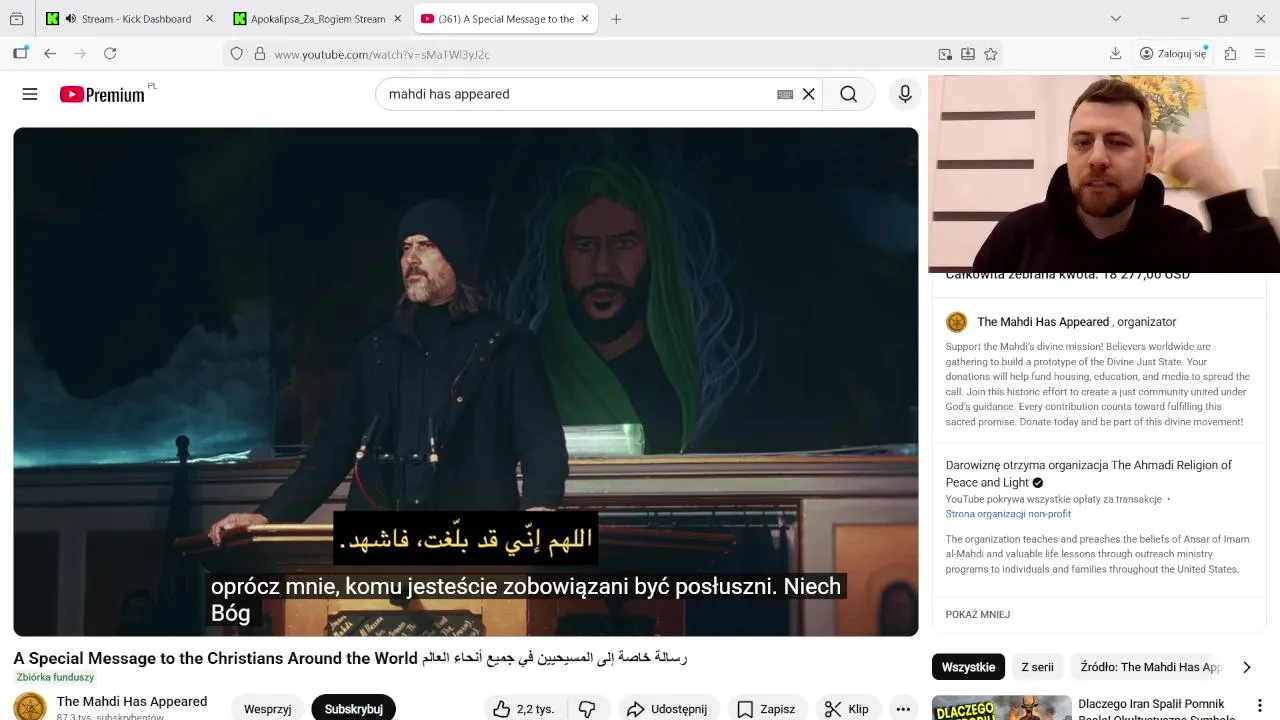Click the Wesprzyj button

(267, 709)
